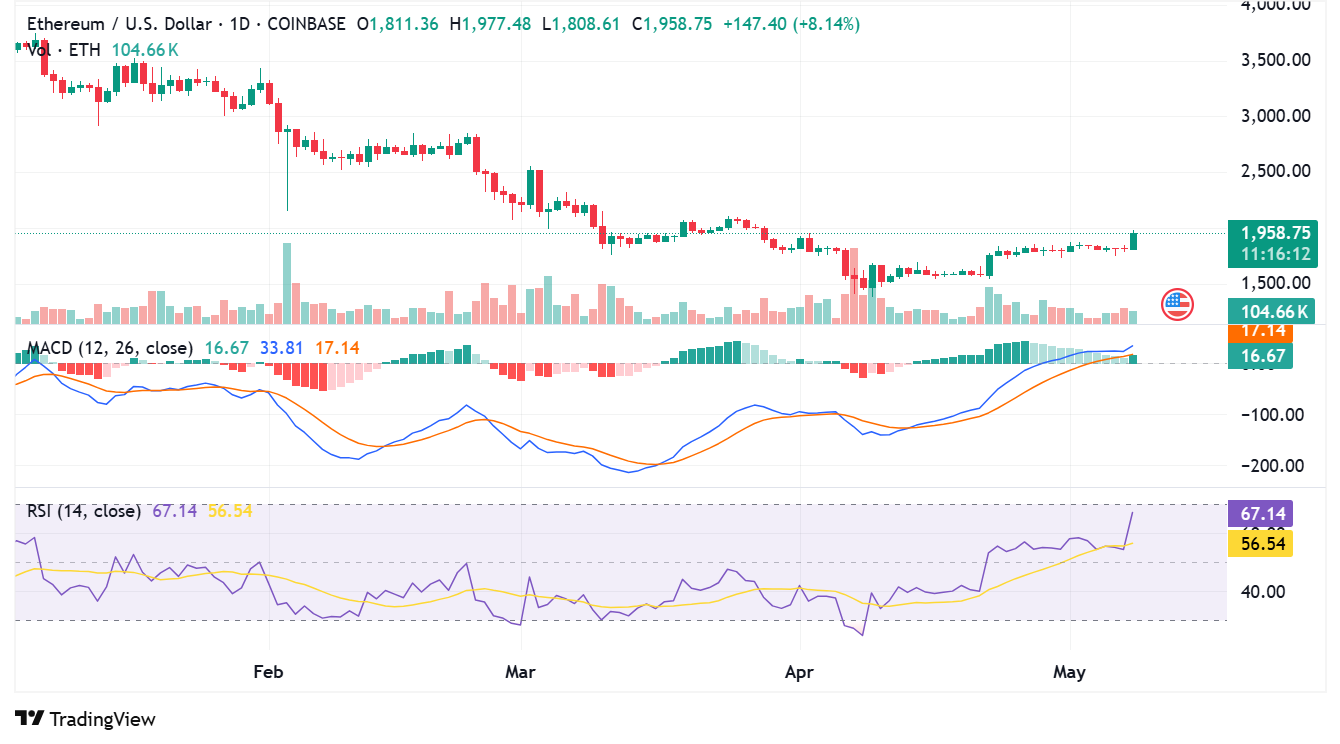This screenshot has width=1340, height=744.
Task: Click the +147.40 (+8.14%) change value
Action: point(790,23)
